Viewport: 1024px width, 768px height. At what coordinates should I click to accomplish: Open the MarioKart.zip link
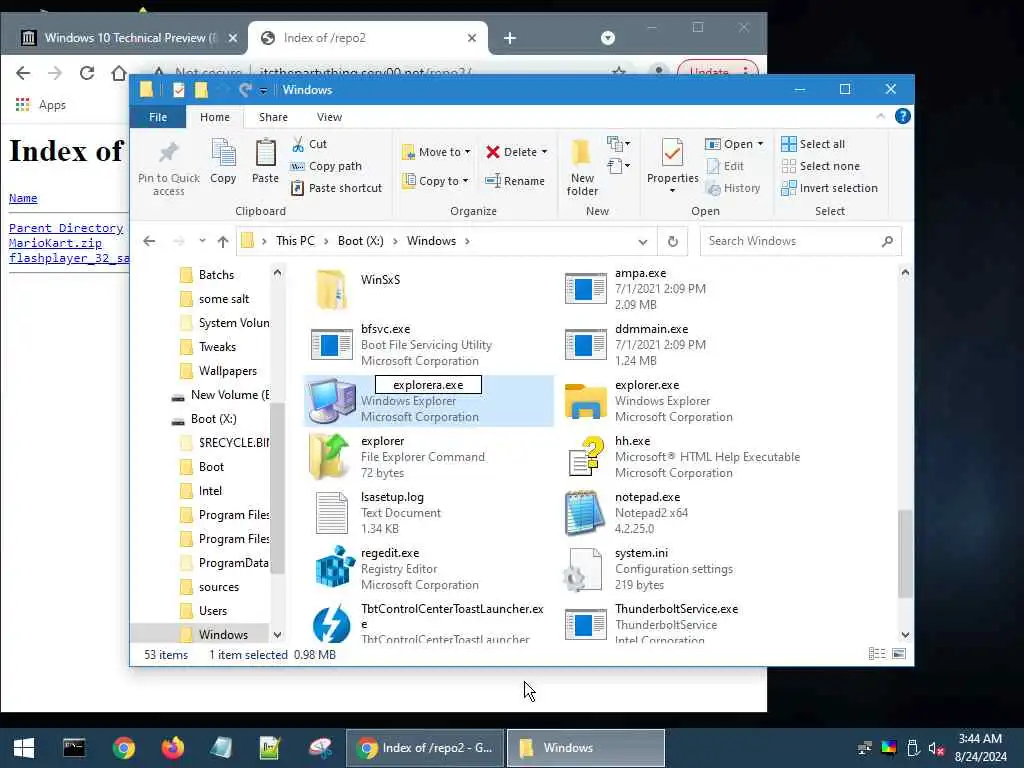(56, 243)
